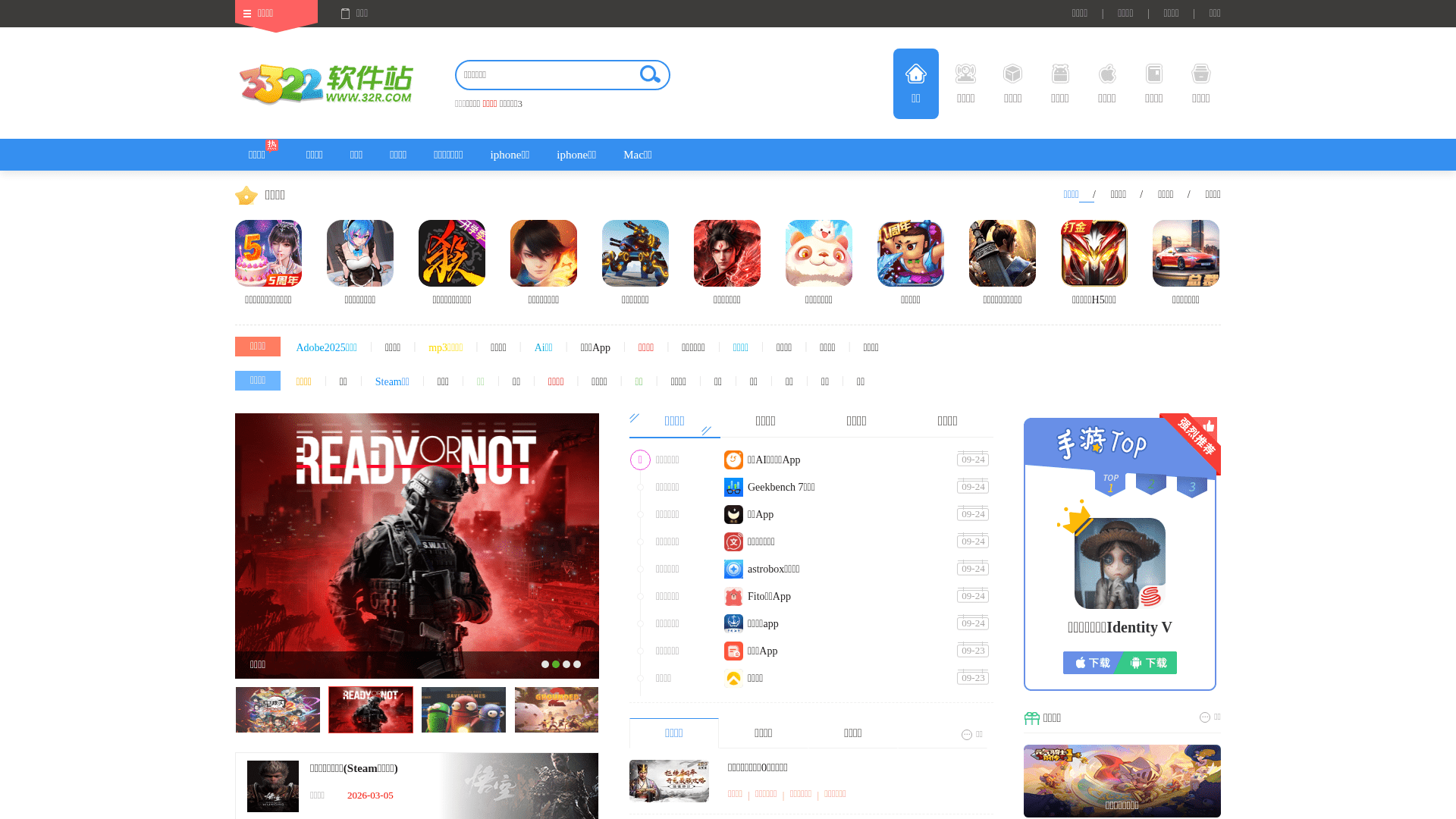Switch to the rank 3 badge
This screenshot has height=819, width=1456.
[x=1192, y=486]
